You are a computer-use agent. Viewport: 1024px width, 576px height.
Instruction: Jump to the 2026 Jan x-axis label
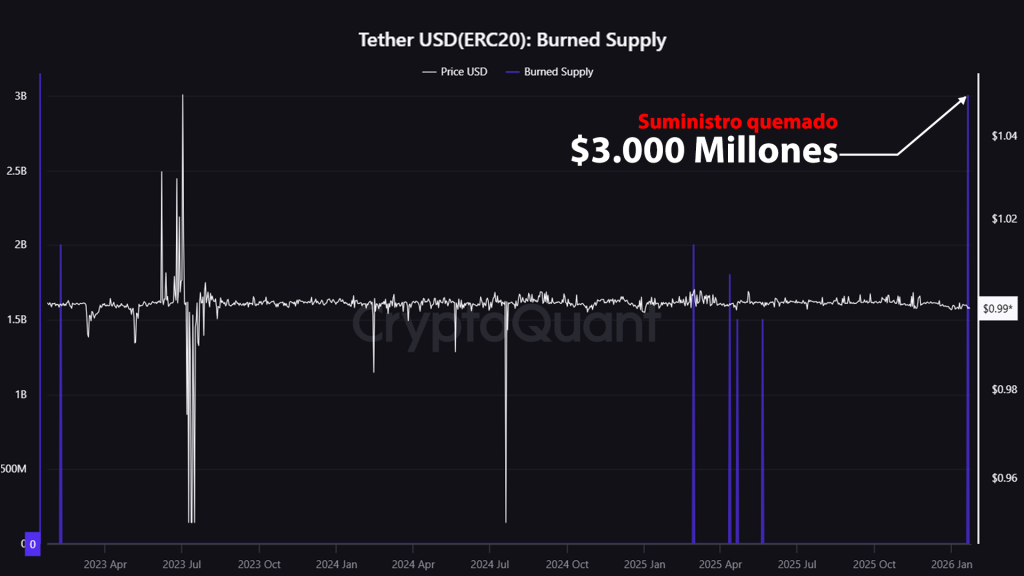pyautogui.click(x=951, y=564)
